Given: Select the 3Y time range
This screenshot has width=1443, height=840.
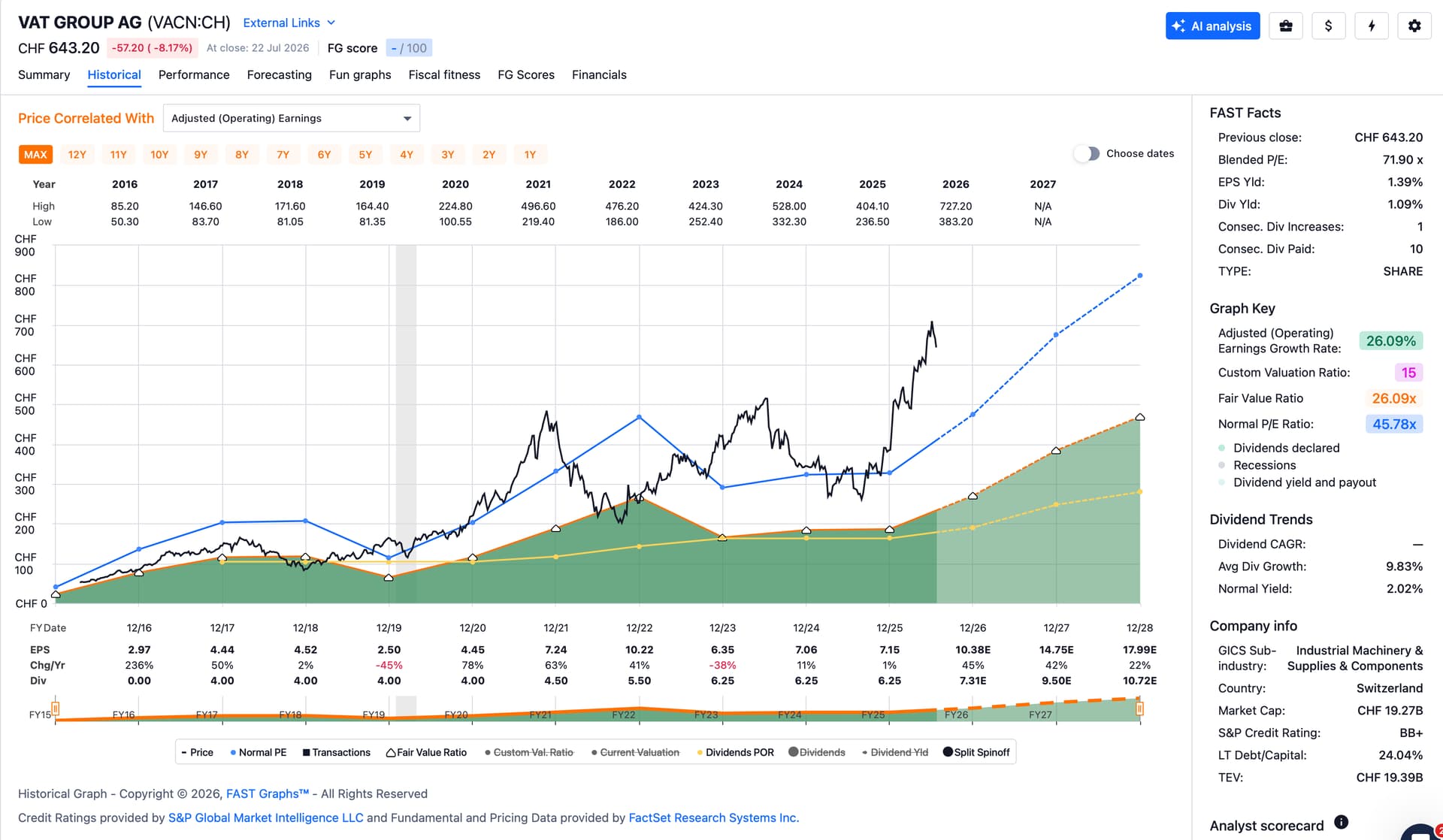Looking at the screenshot, I should [x=448, y=155].
